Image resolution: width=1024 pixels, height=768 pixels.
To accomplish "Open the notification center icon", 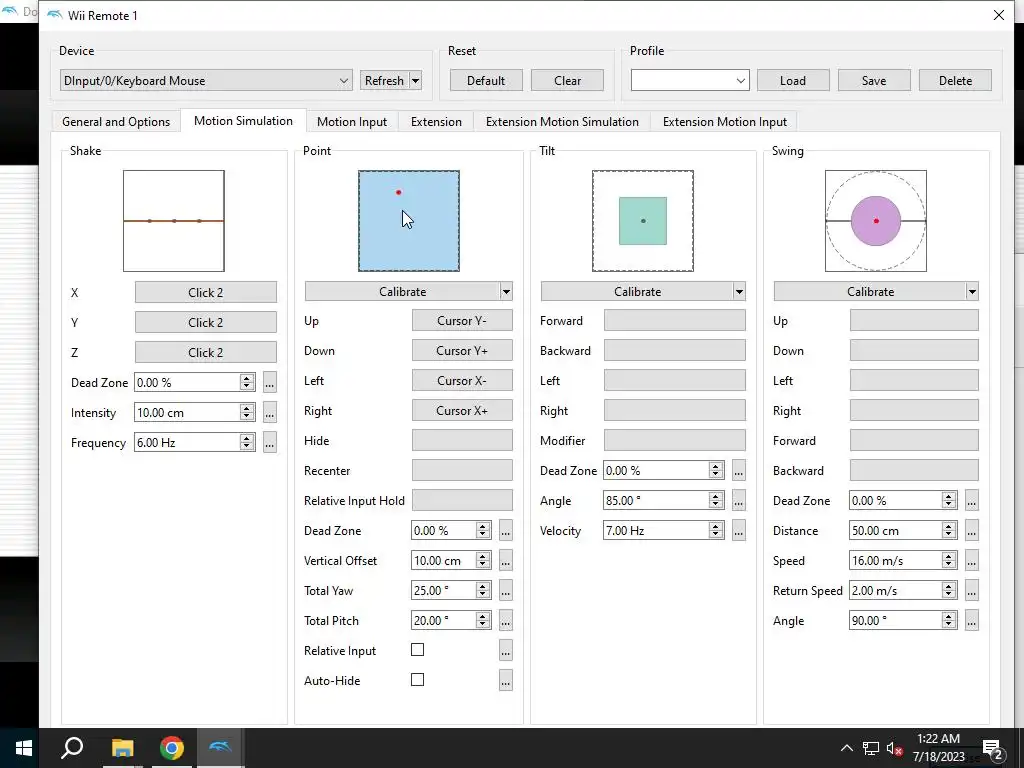I will click(x=992, y=749).
